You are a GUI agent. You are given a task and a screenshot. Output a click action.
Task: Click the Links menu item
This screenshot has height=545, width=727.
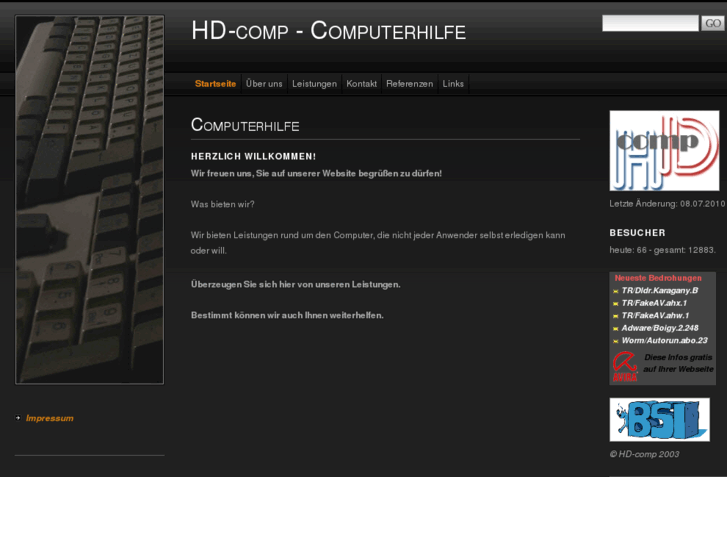click(x=453, y=84)
